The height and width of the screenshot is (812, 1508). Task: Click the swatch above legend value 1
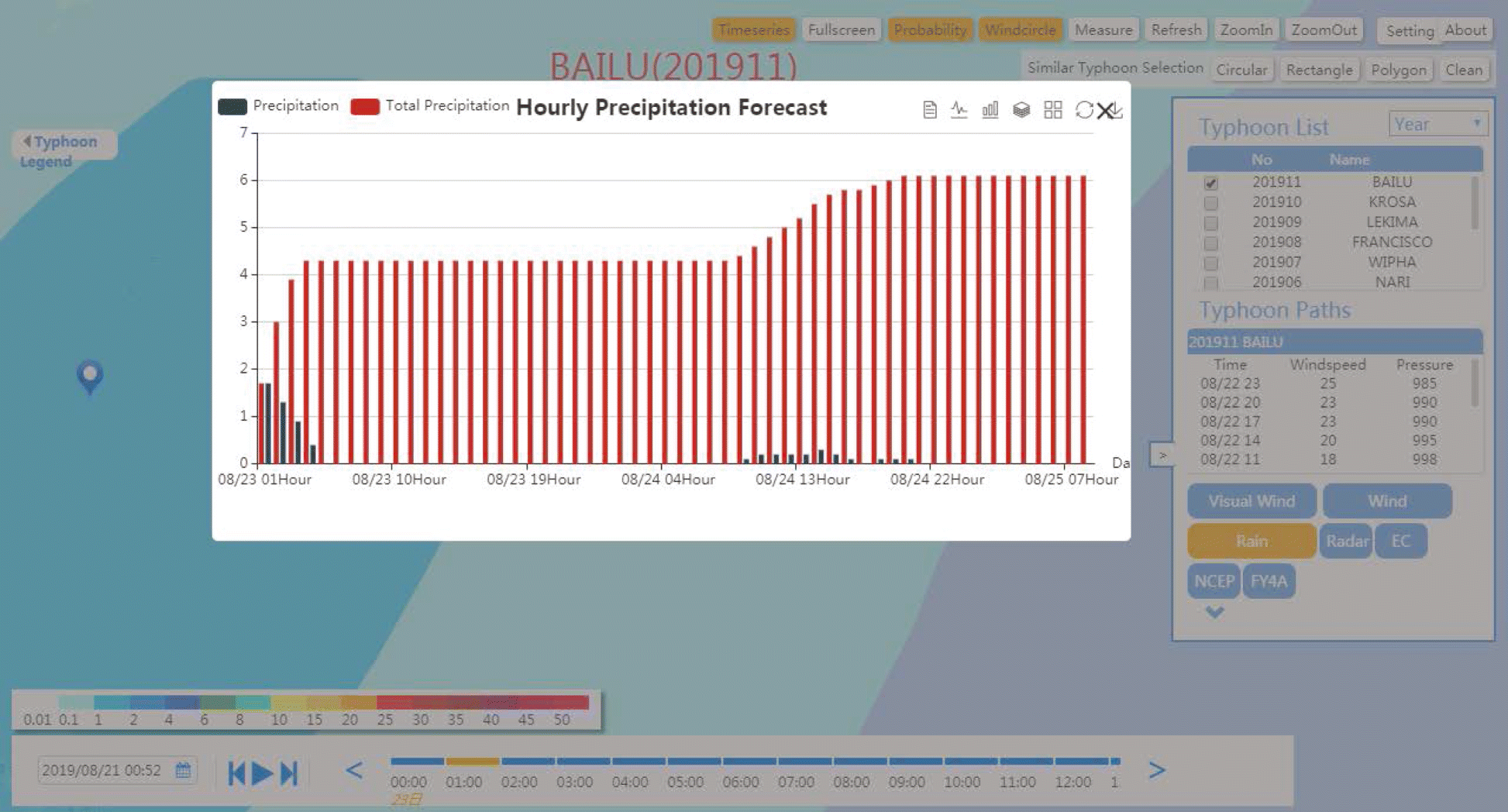pos(111,703)
